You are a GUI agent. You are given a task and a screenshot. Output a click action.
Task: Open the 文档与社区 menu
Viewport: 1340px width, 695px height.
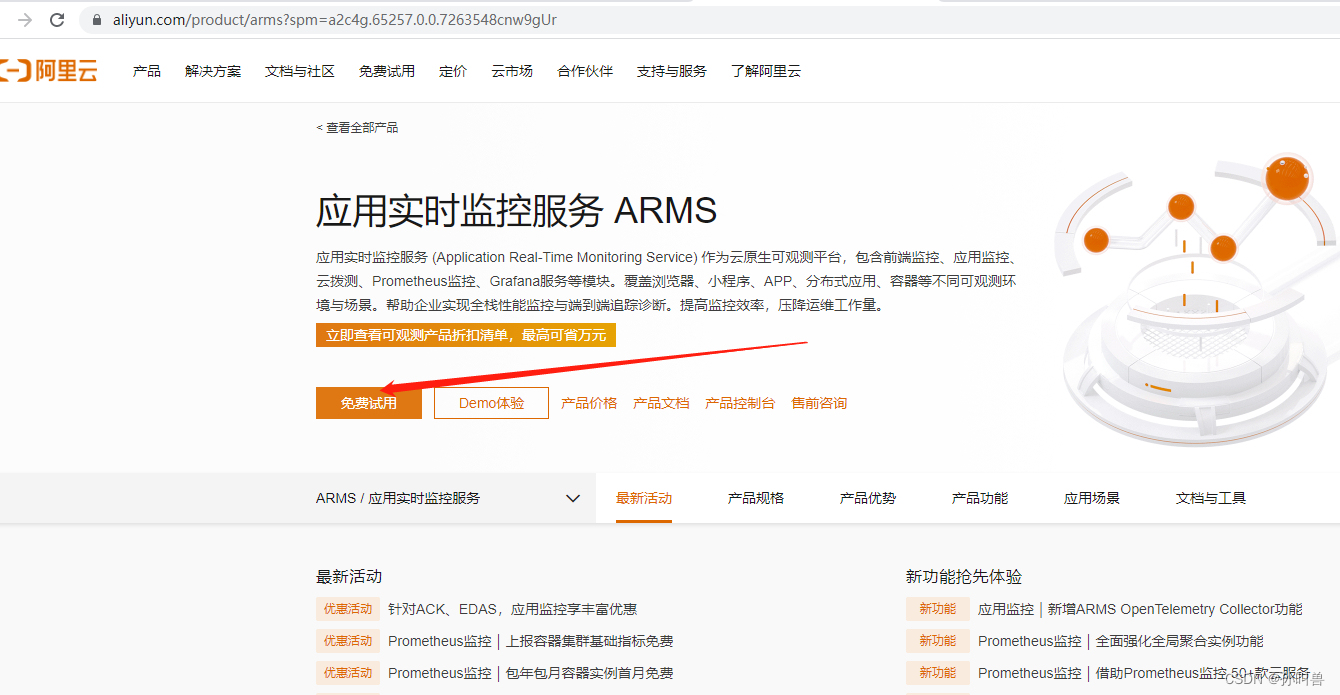[x=300, y=71]
